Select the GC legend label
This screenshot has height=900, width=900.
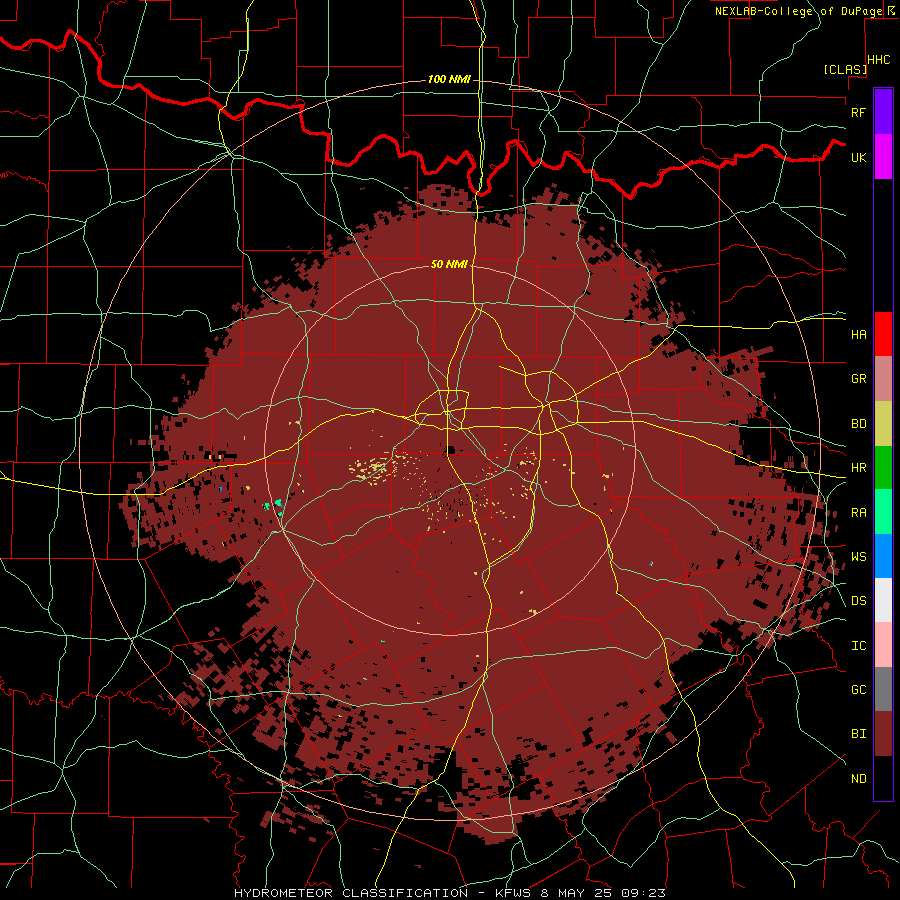[859, 689]
